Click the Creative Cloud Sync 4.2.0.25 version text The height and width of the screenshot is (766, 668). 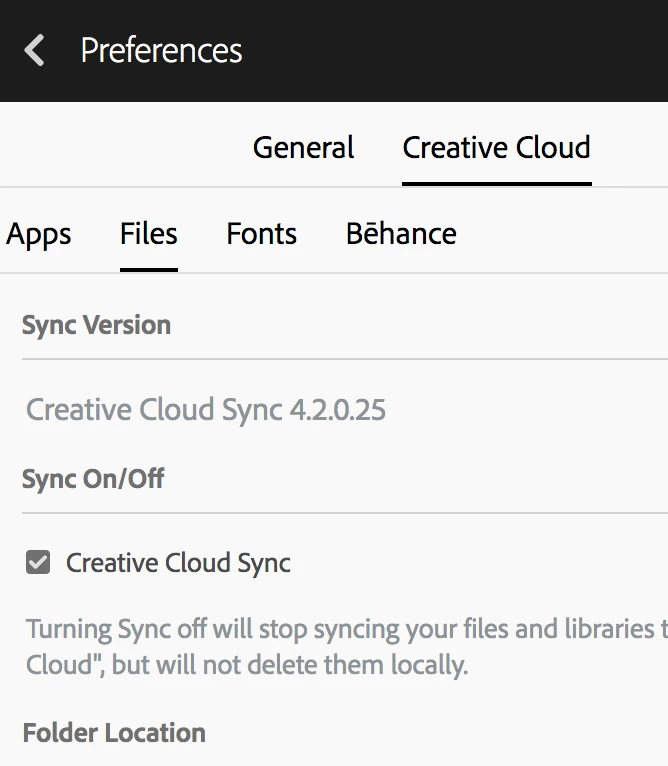tap(206, 410)
